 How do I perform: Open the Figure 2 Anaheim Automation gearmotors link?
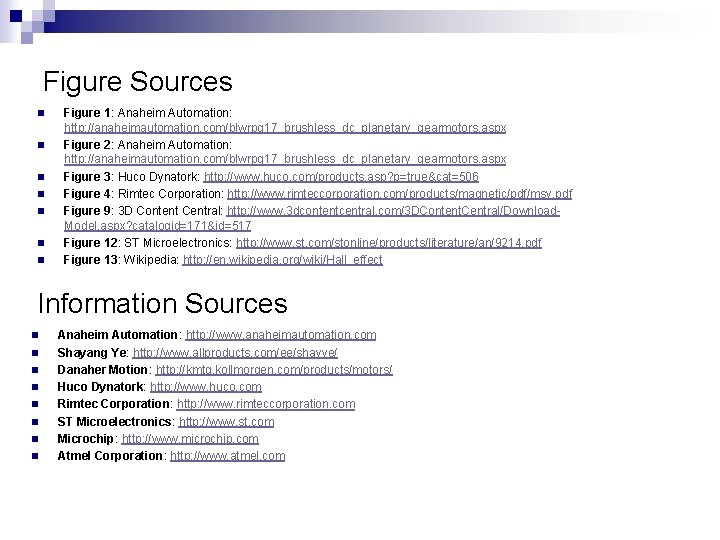click(285, 159)
